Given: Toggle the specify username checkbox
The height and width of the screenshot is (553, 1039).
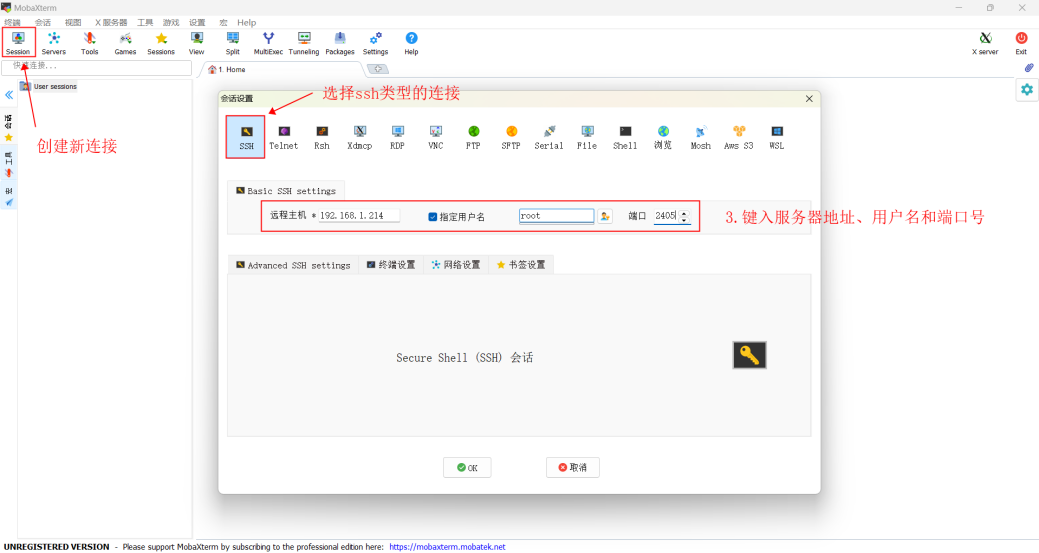Looking at the screenshot, I should (433, 217).
